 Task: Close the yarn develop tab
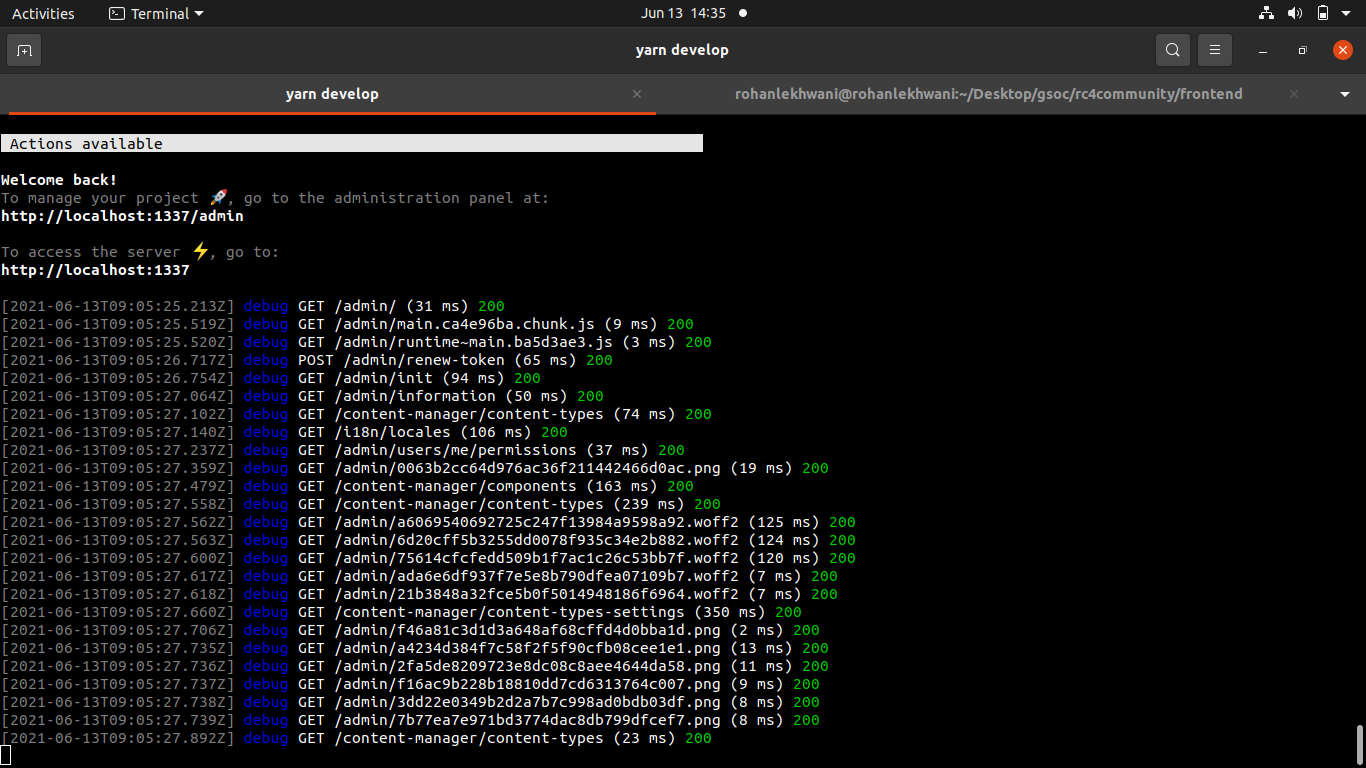637,94
